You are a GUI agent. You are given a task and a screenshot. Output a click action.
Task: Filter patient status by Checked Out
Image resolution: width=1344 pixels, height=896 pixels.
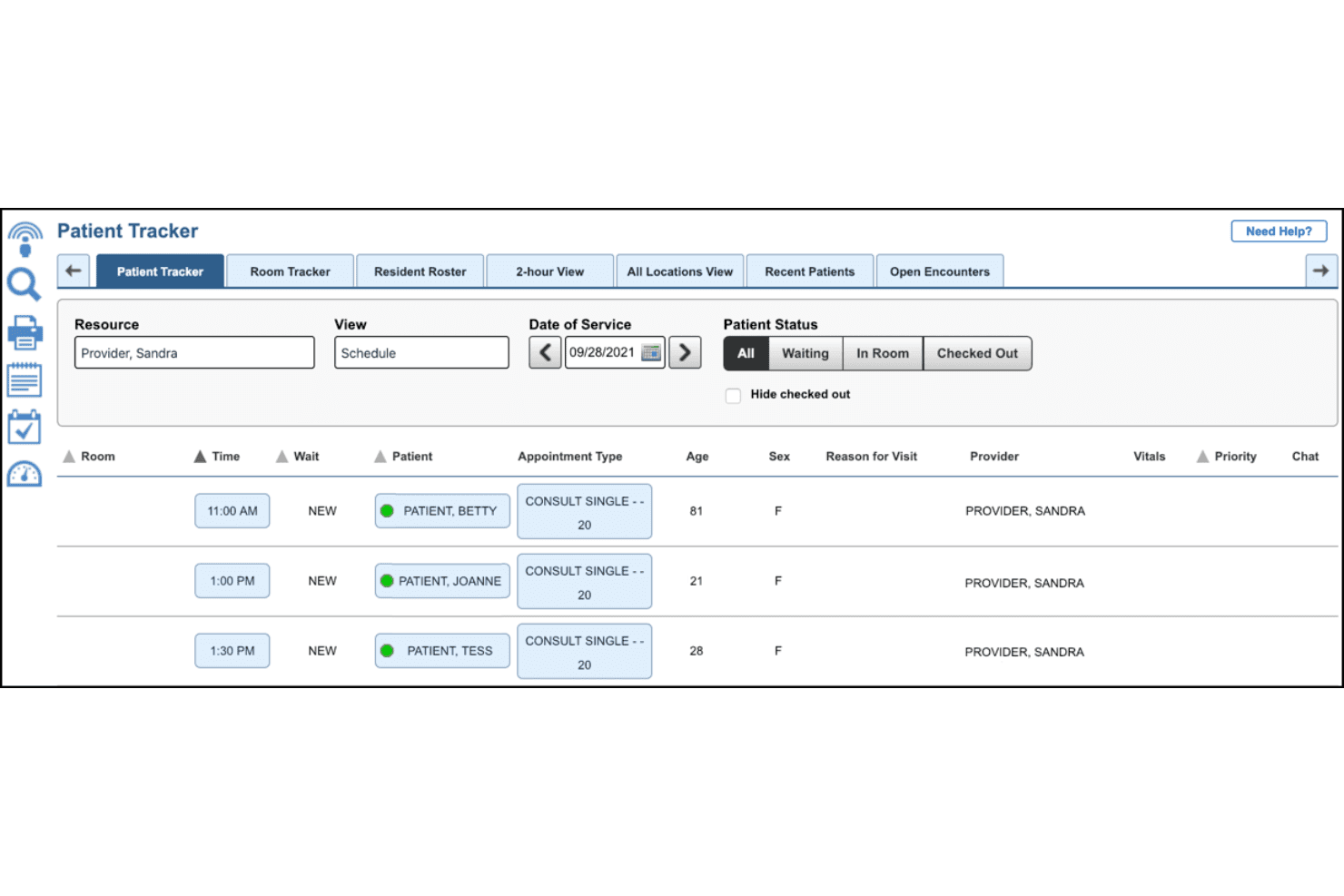[x=977, y=353]
